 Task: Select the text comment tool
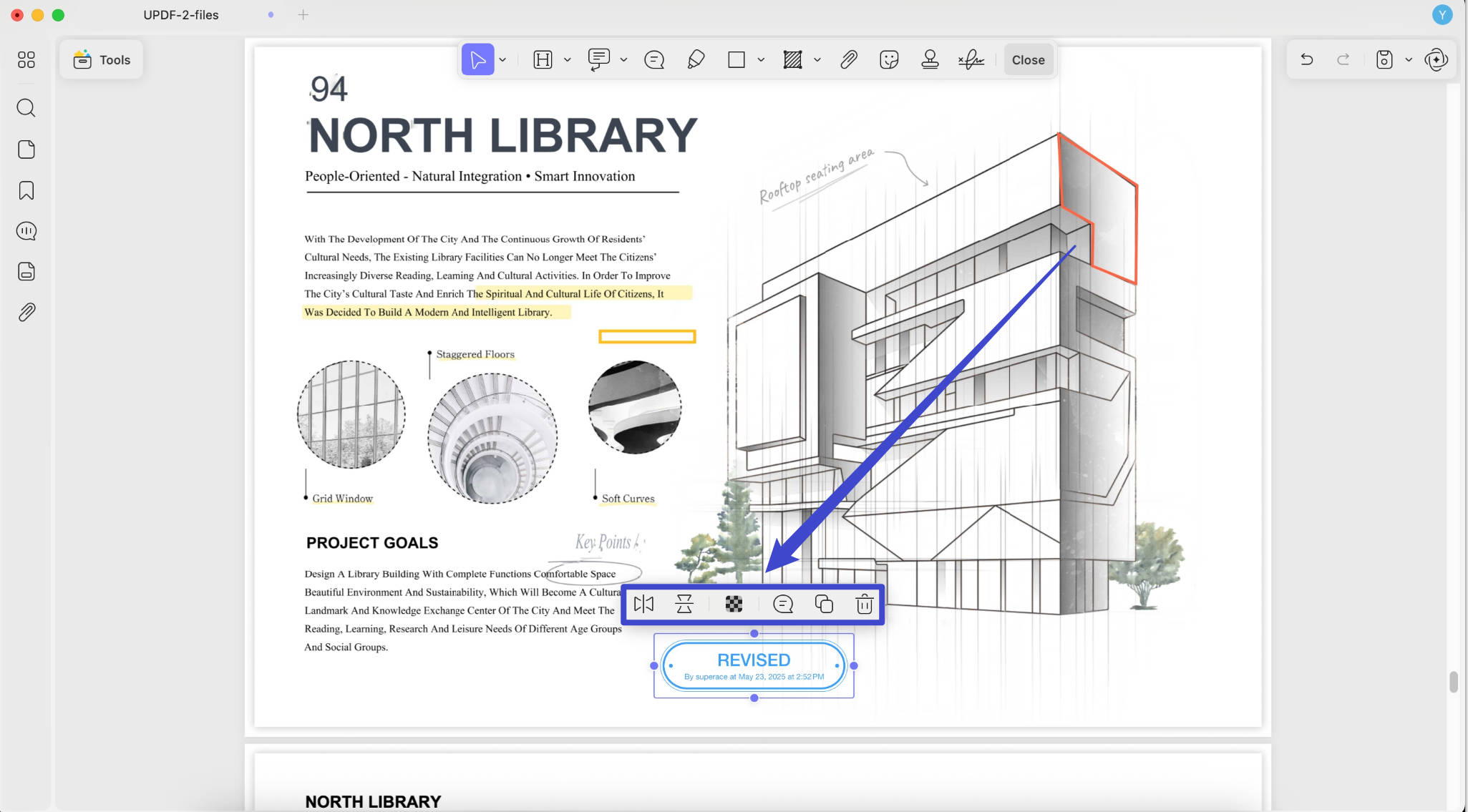pyautogui.click(x=598, y=60)
